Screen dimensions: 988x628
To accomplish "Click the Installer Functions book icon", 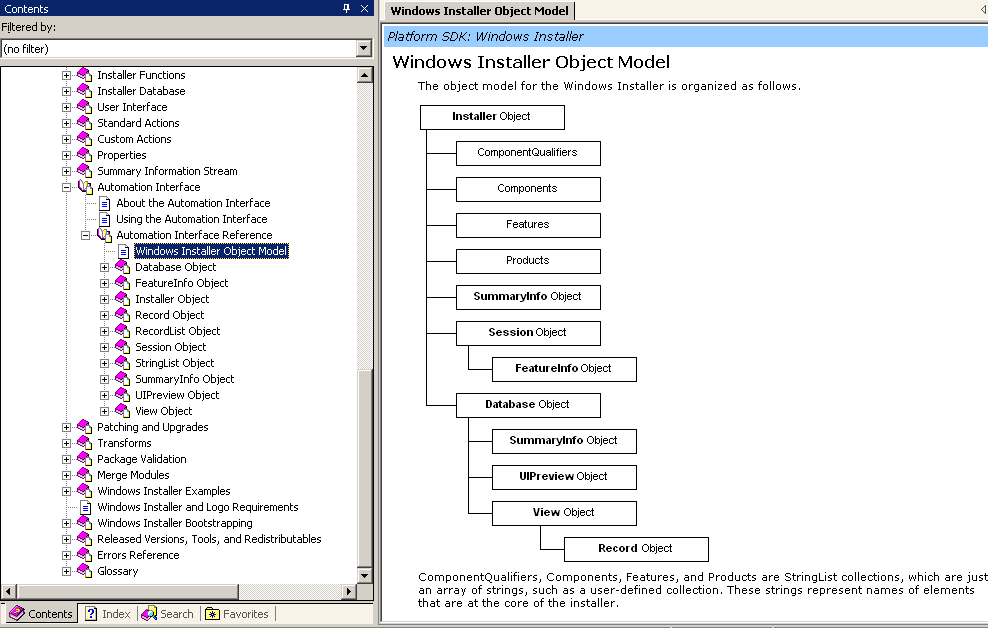I will pos(84,75).
